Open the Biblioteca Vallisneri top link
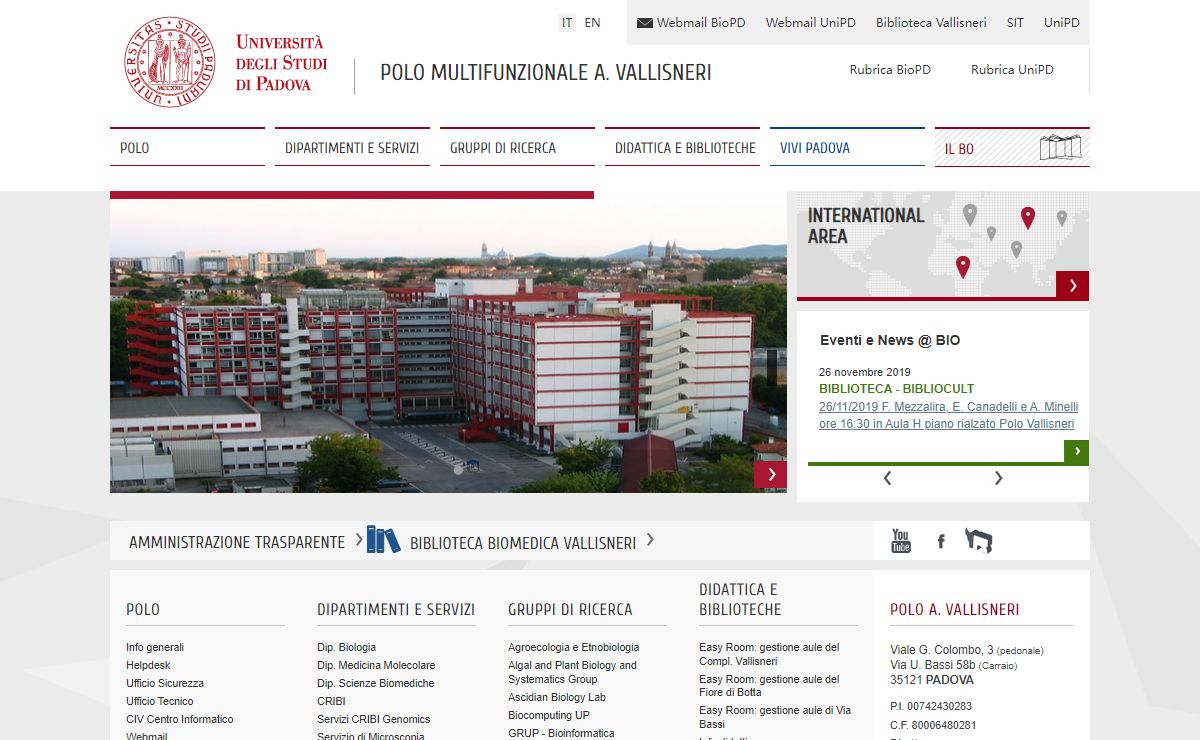 pyautogui.click(x=931, y=23)
